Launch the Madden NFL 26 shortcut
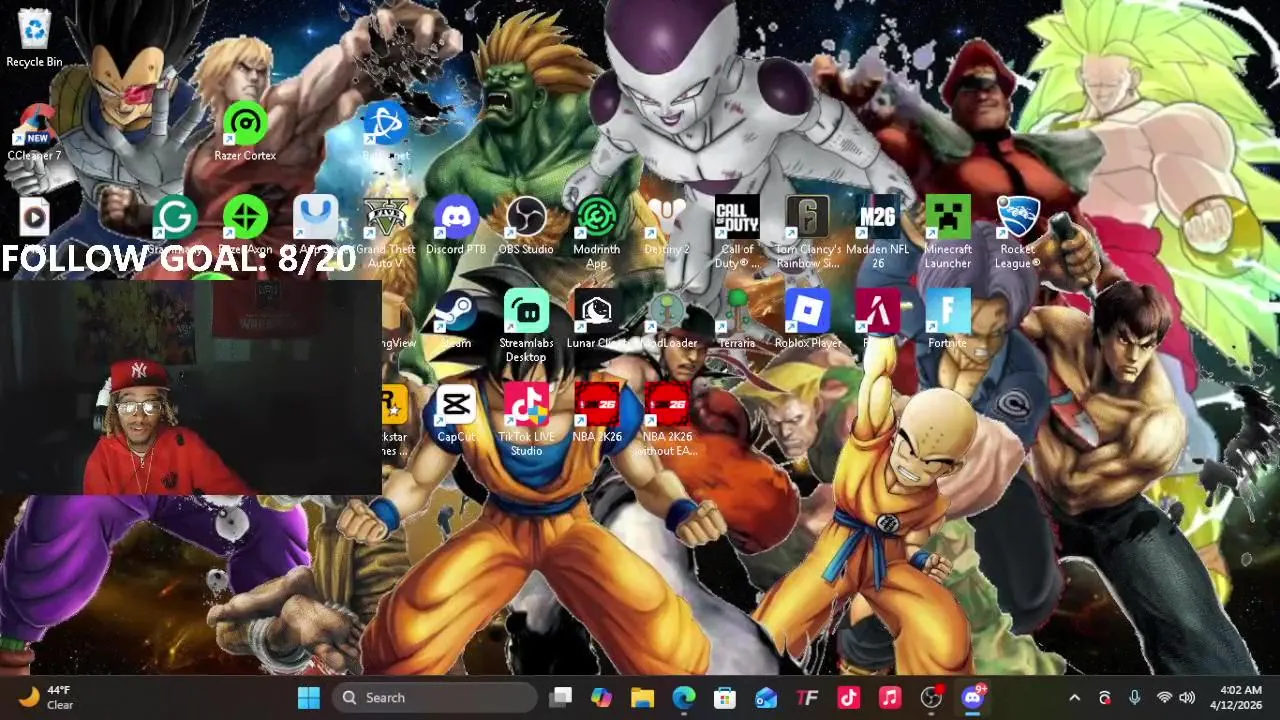The height and width of the screenshot is (720, 1280). [878, 232]
